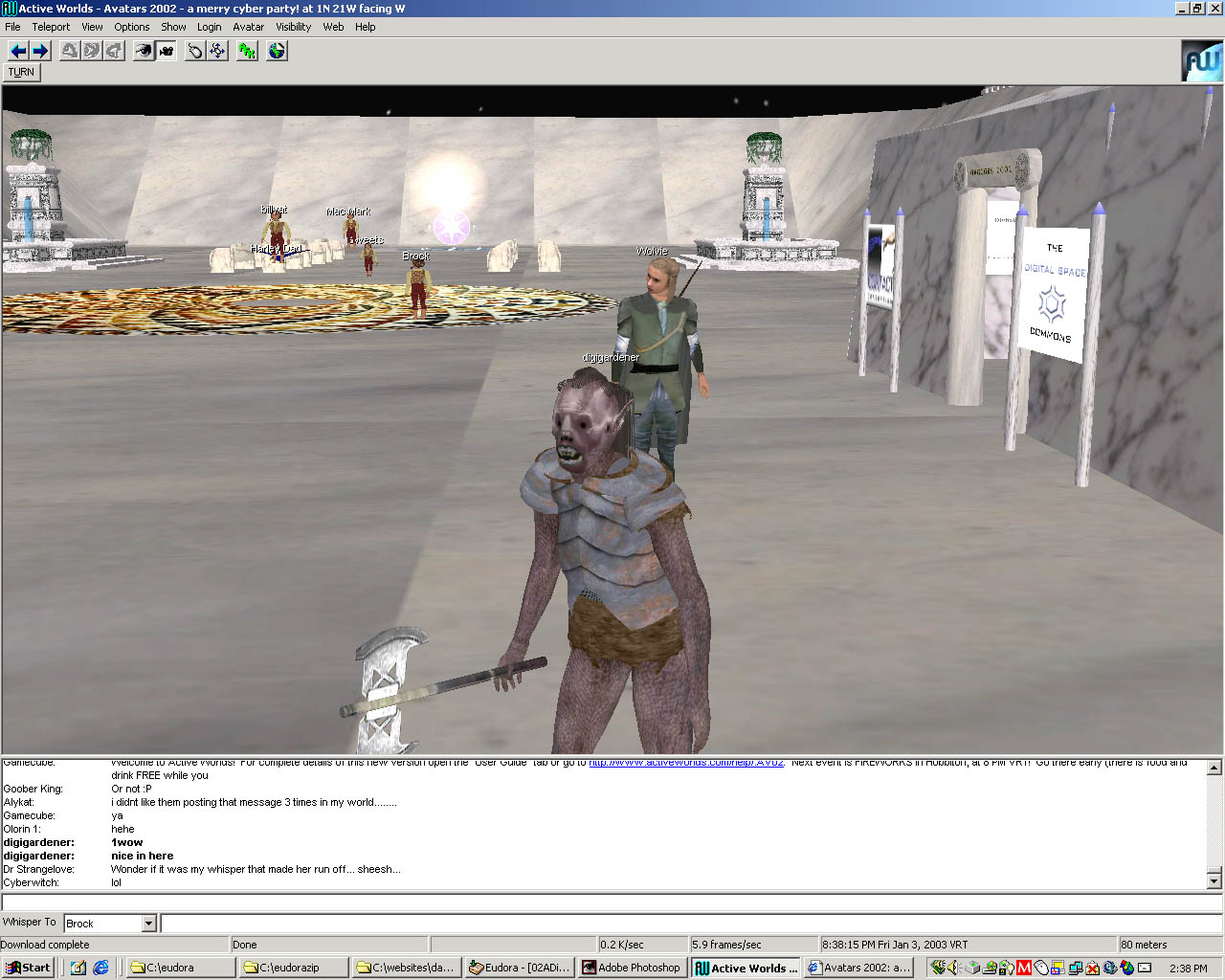Screen dimensions: 1225x980
Task: Open the Visibility menu
Action: [293, 27]
